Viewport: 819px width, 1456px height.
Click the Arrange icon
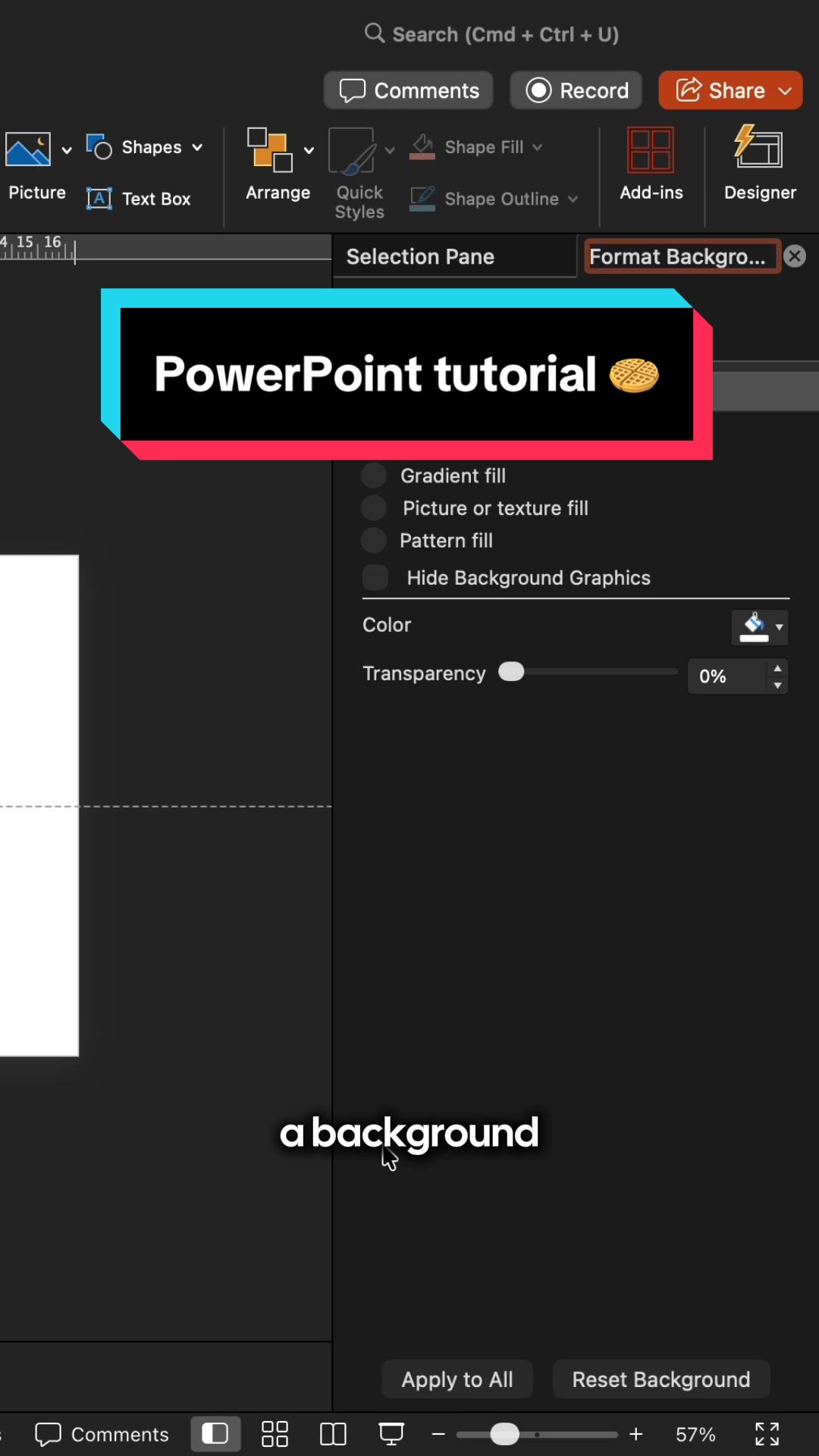pos(270,149)
